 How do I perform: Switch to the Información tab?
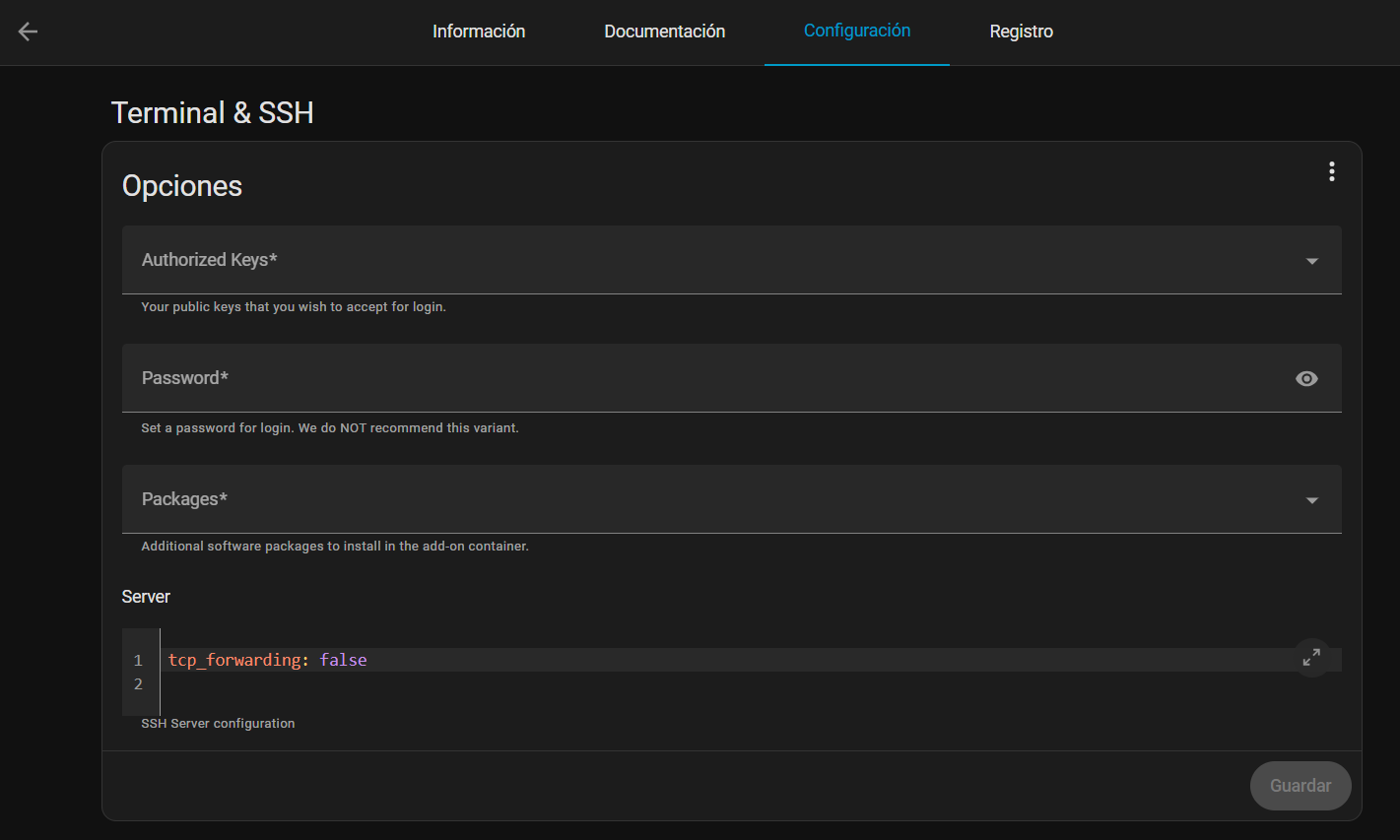(479, 32)
